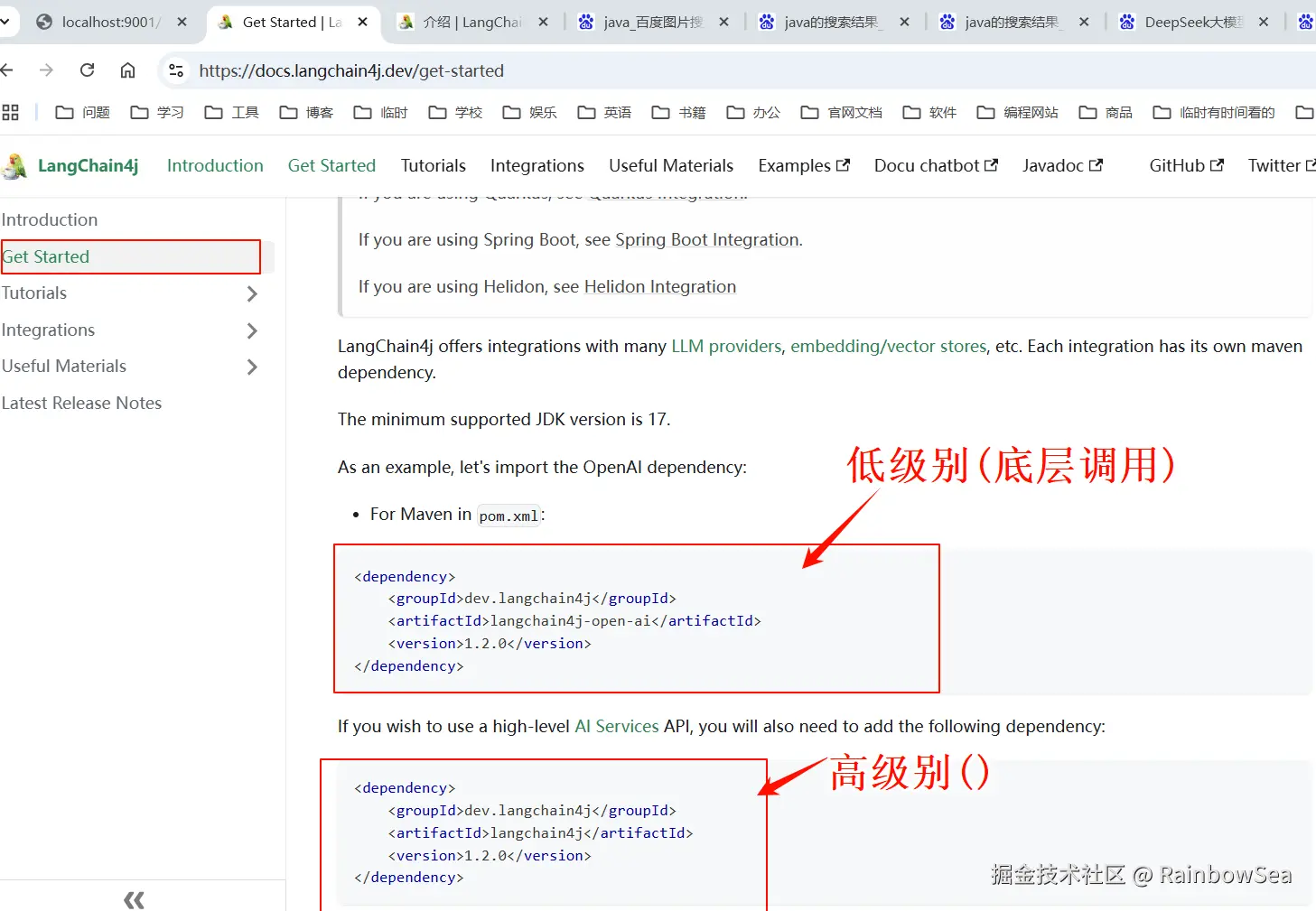Open the apps grid in bookmarks bar
Image resolution: width=1316 pixels, height=911 pixels.
pos(11,112)
